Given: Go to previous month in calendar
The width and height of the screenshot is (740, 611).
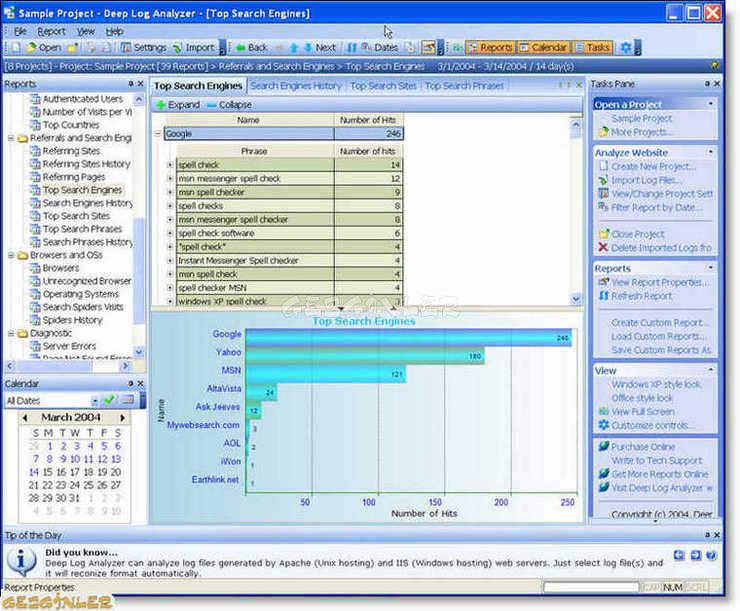Looking at the screenshot, I should (x=25, y=418).
